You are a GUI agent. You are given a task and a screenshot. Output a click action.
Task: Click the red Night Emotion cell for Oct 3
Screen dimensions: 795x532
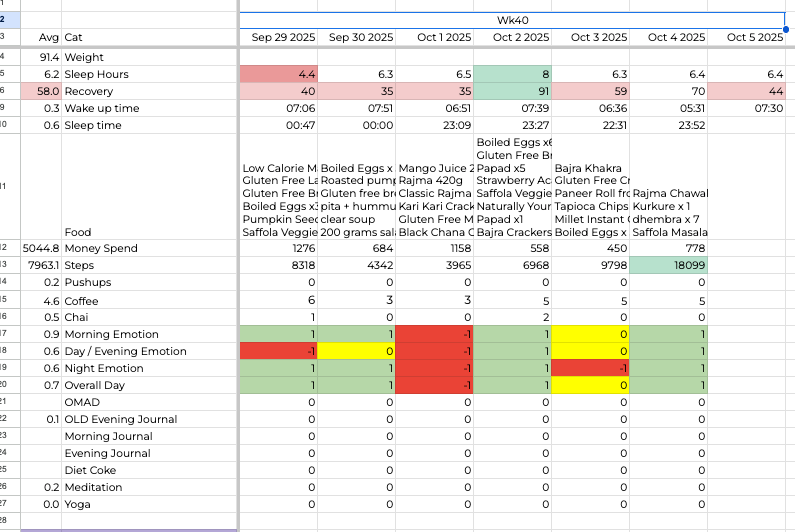pyautogui.click(x=590, y=368)
